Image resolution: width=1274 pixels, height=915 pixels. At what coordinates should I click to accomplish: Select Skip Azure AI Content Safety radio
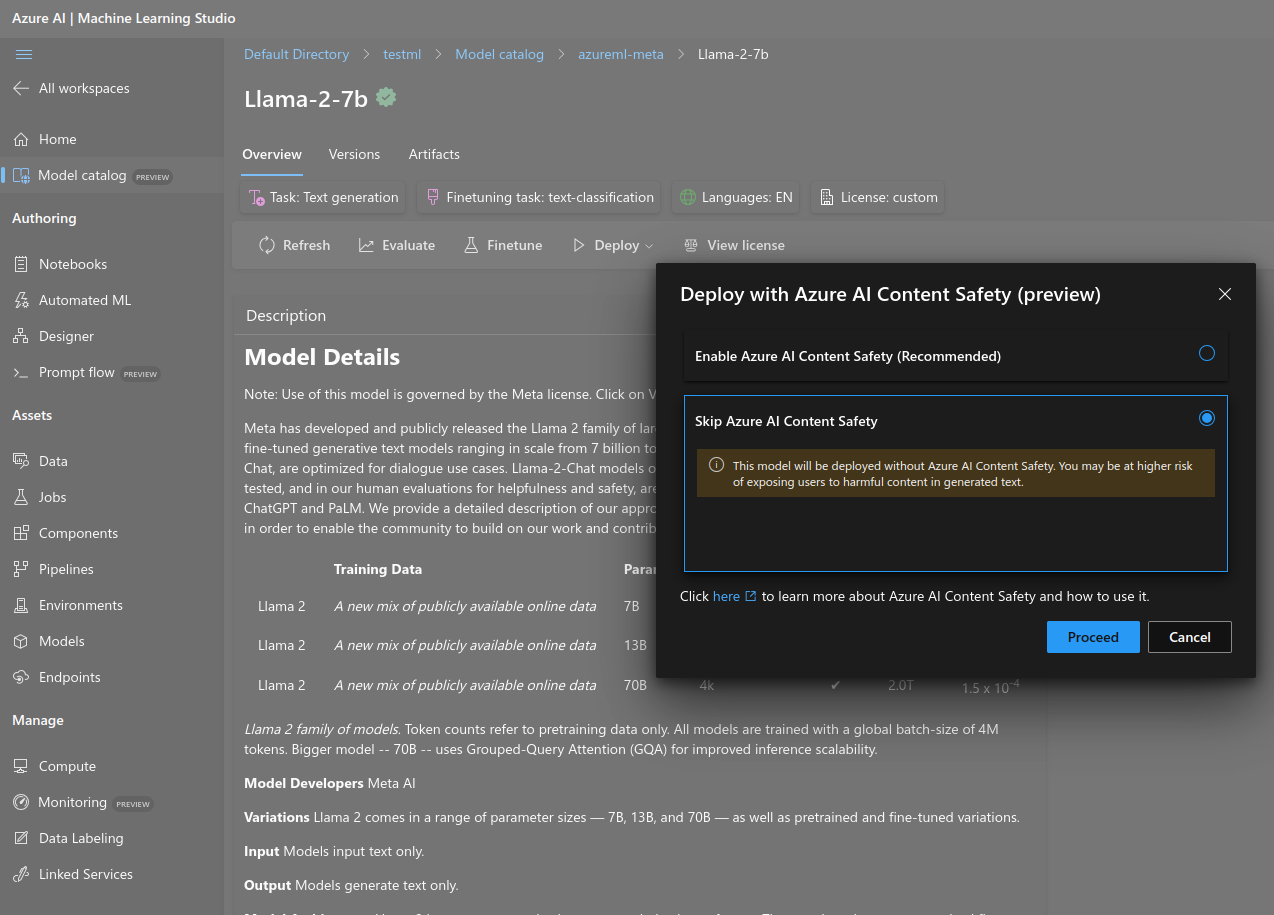click(1207, 418)
